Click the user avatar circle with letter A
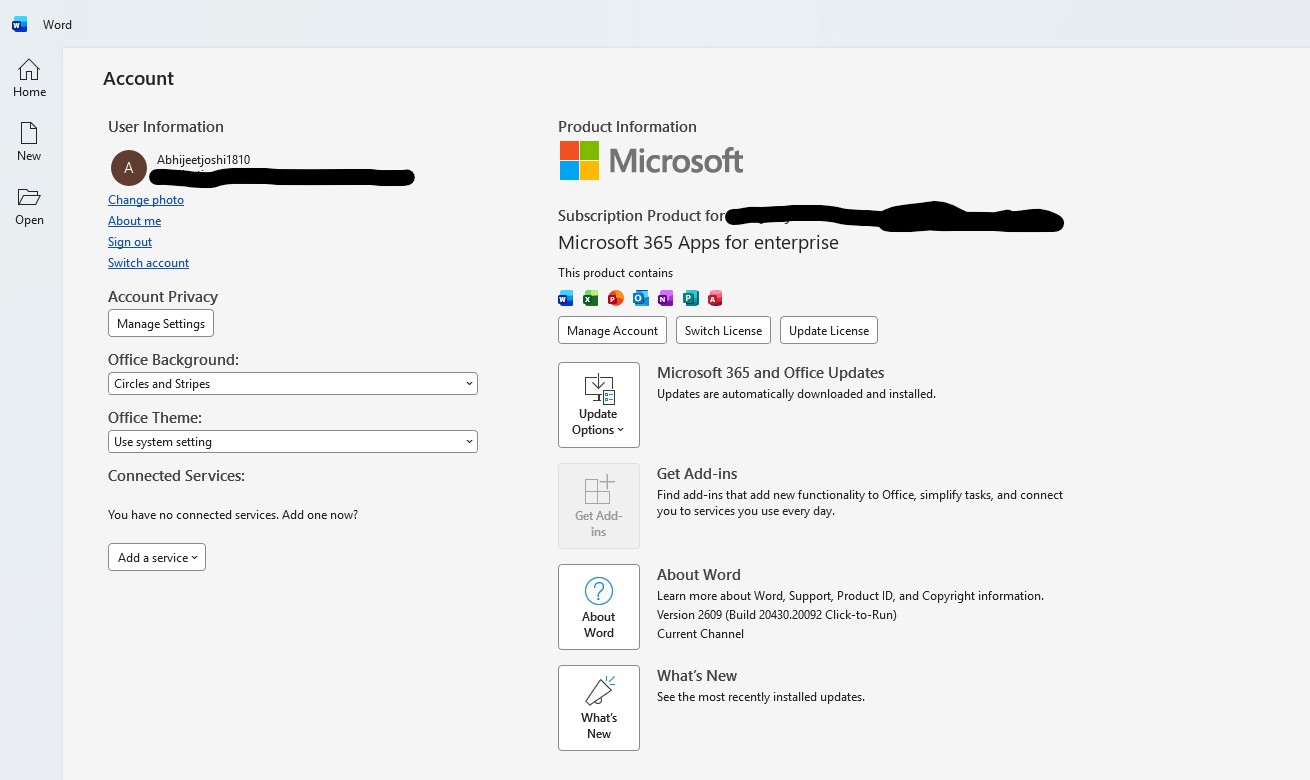 129,168
